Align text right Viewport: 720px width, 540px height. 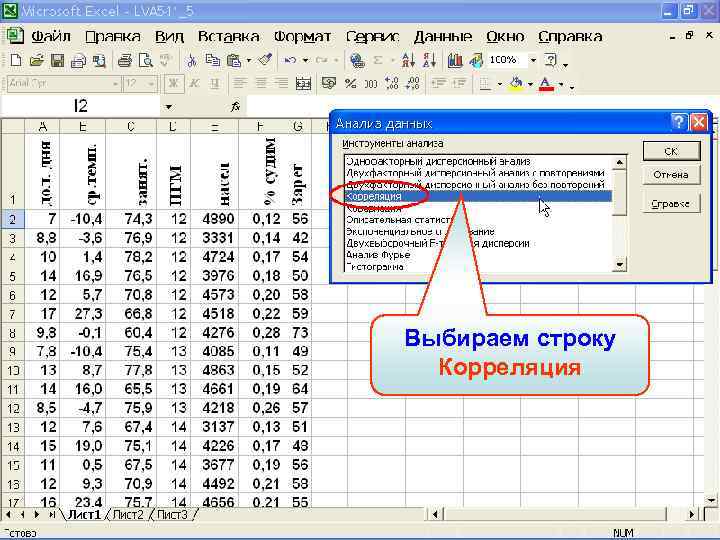tap(281, 84)
